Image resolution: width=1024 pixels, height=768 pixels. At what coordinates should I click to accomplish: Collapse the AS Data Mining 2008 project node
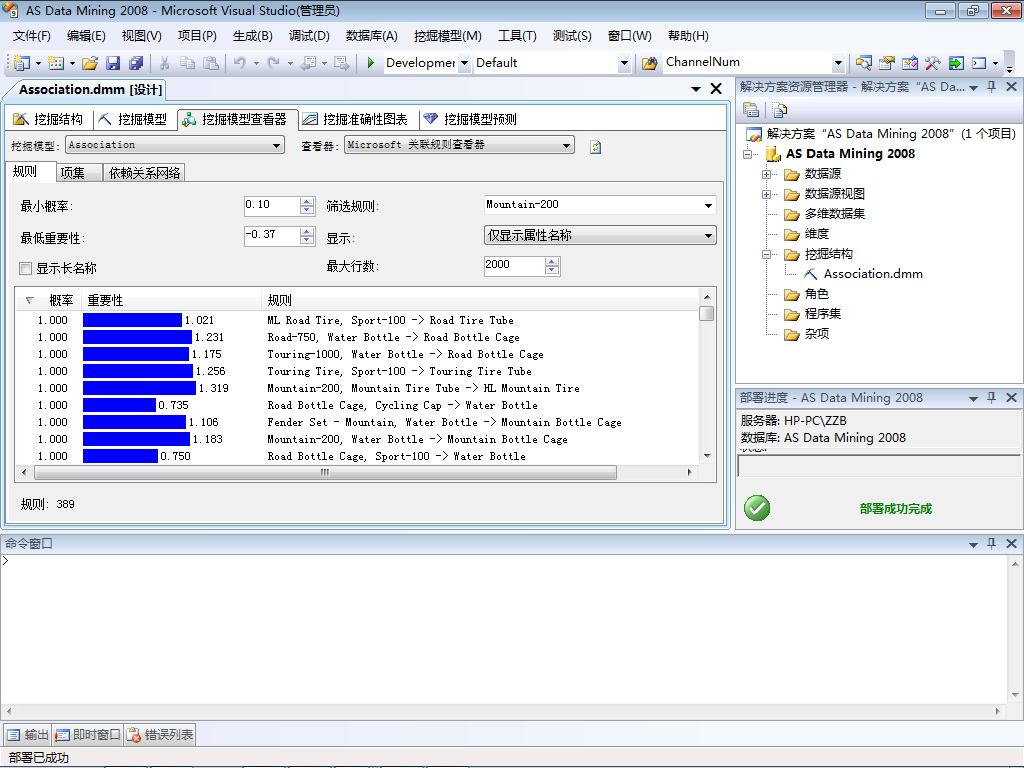tap(748, 154)
